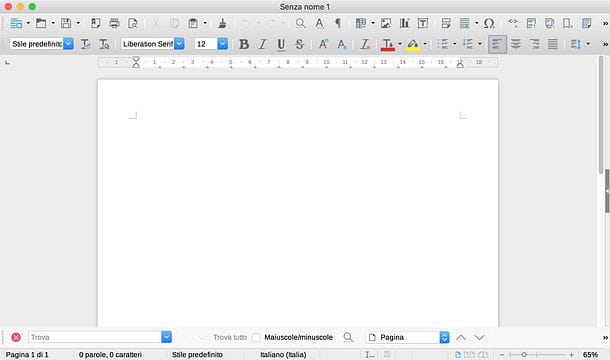
Task: Click the Insert Text Box icon
Action: (x=423, y=23)
